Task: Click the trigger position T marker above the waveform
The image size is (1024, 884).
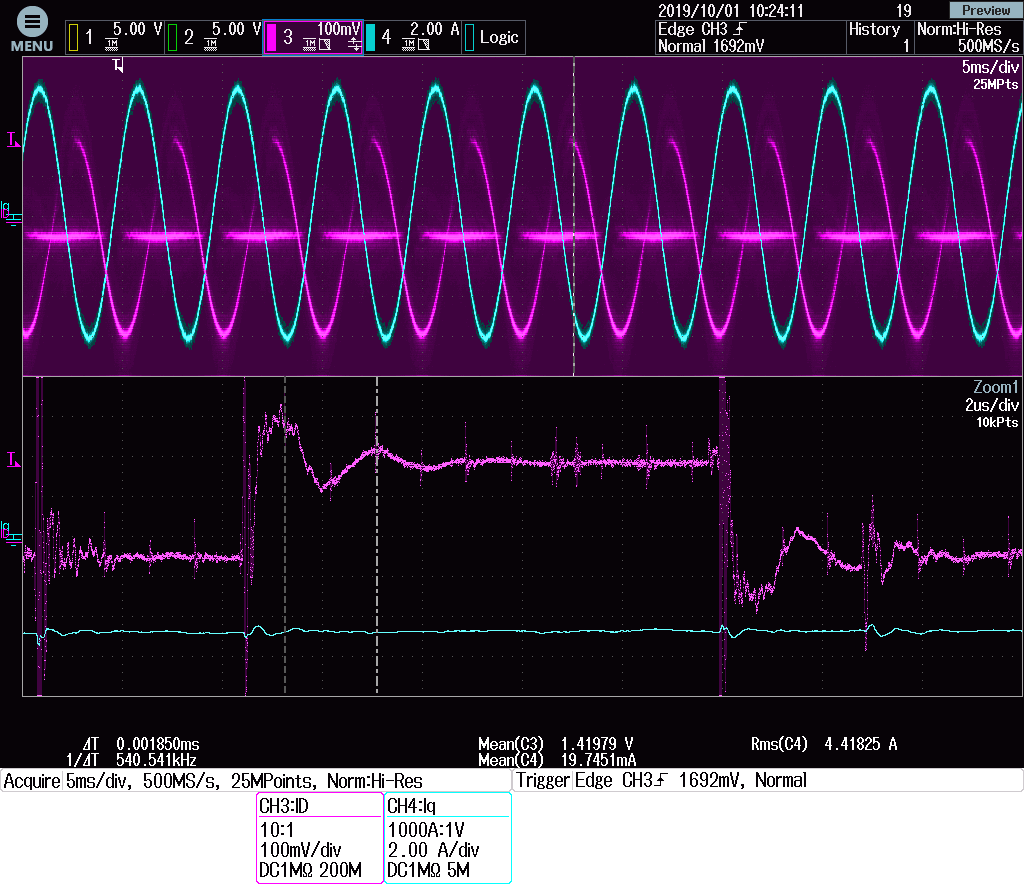Action: (x=118, y=64)
